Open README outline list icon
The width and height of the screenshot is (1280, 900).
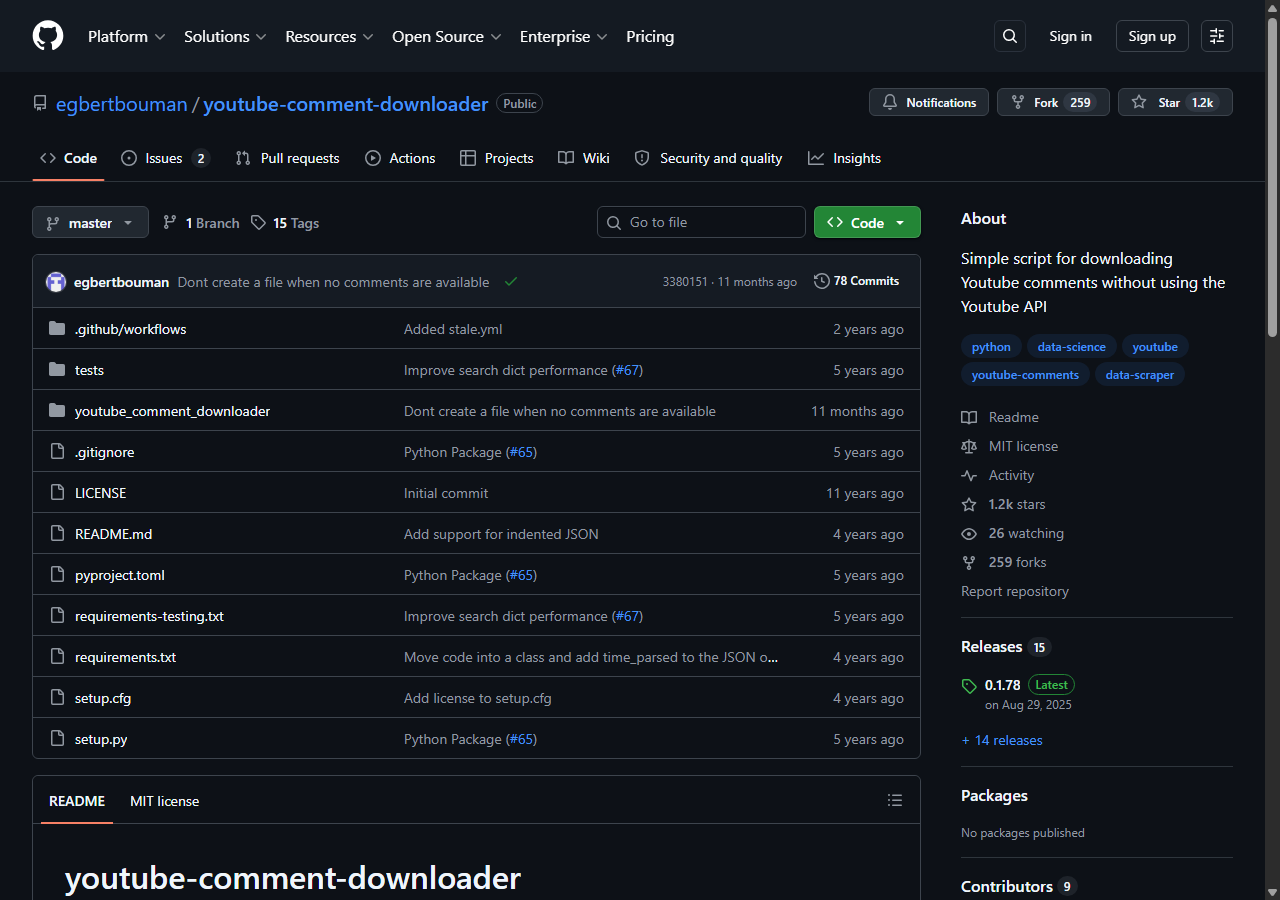coord(895,800)
